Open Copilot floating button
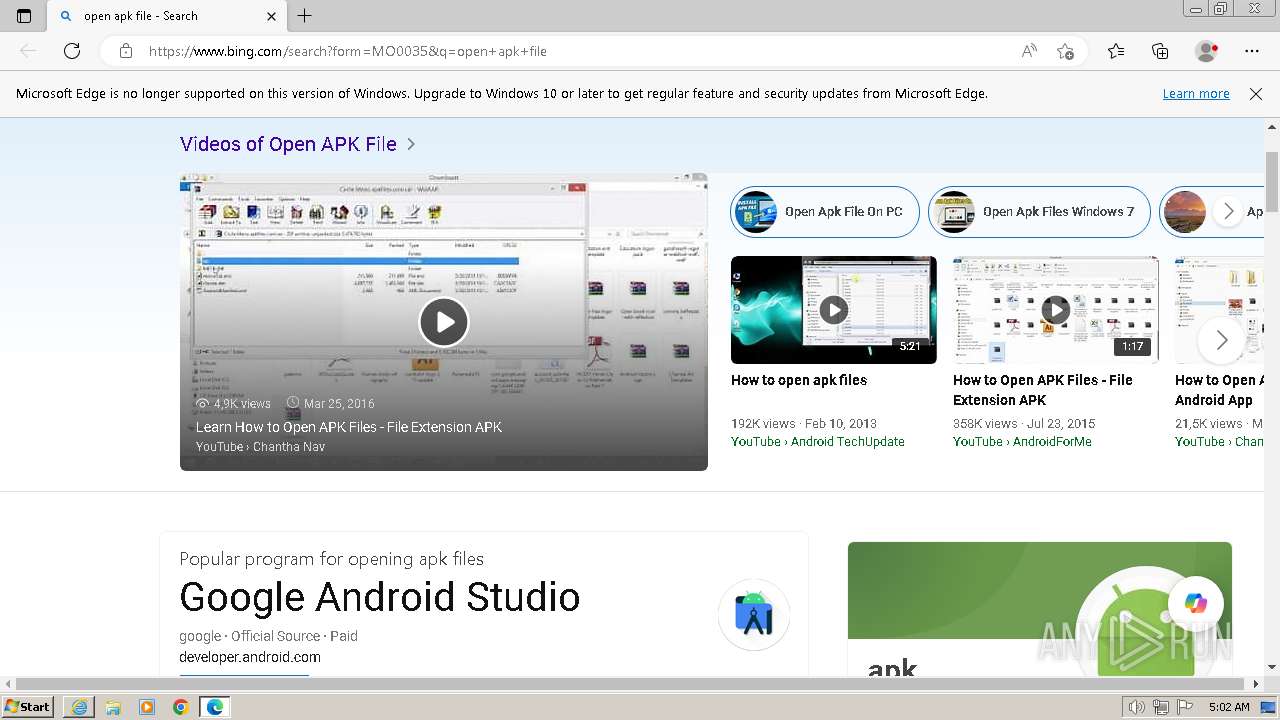Screen dimensions: 1280x720 click(x=1196, y=603)
